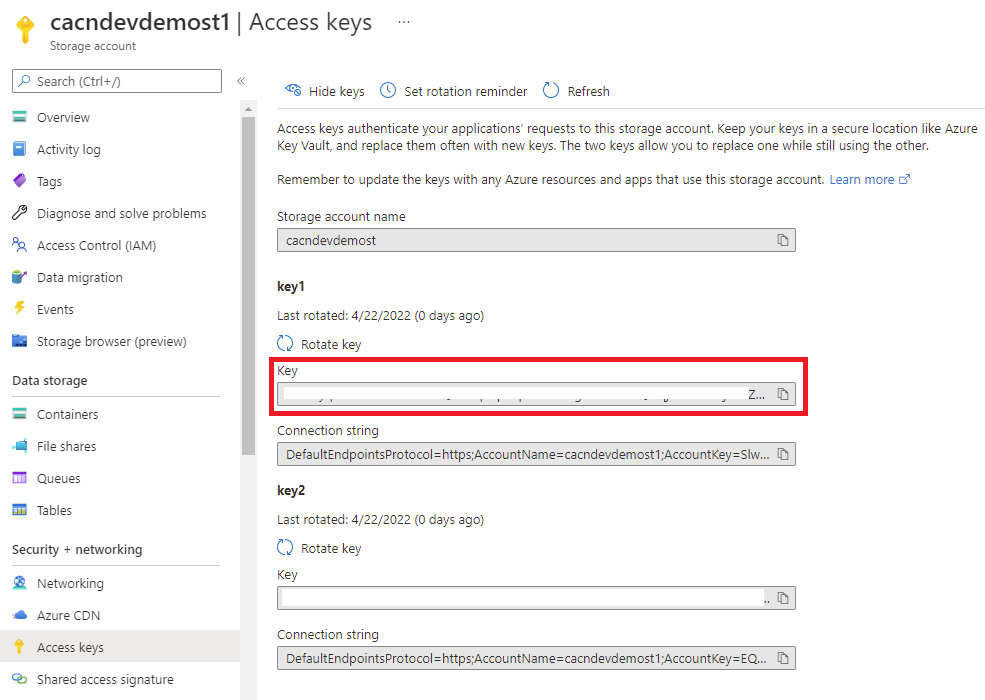Click Rotate key under key1
The image size is (985, 700).
[x=319, y=344]
